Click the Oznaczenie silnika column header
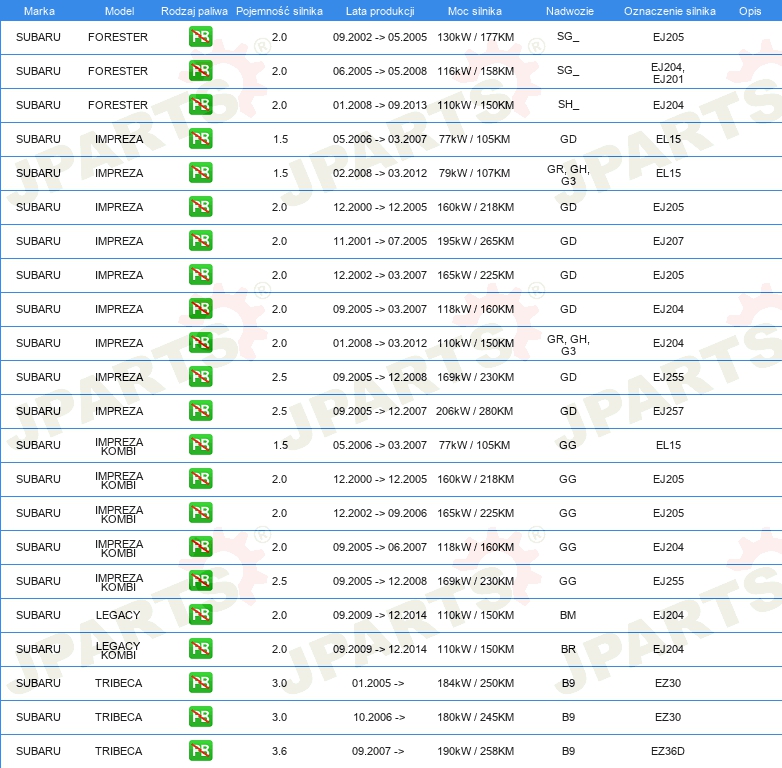Screen dimensions: 782x768 (669, 11)
